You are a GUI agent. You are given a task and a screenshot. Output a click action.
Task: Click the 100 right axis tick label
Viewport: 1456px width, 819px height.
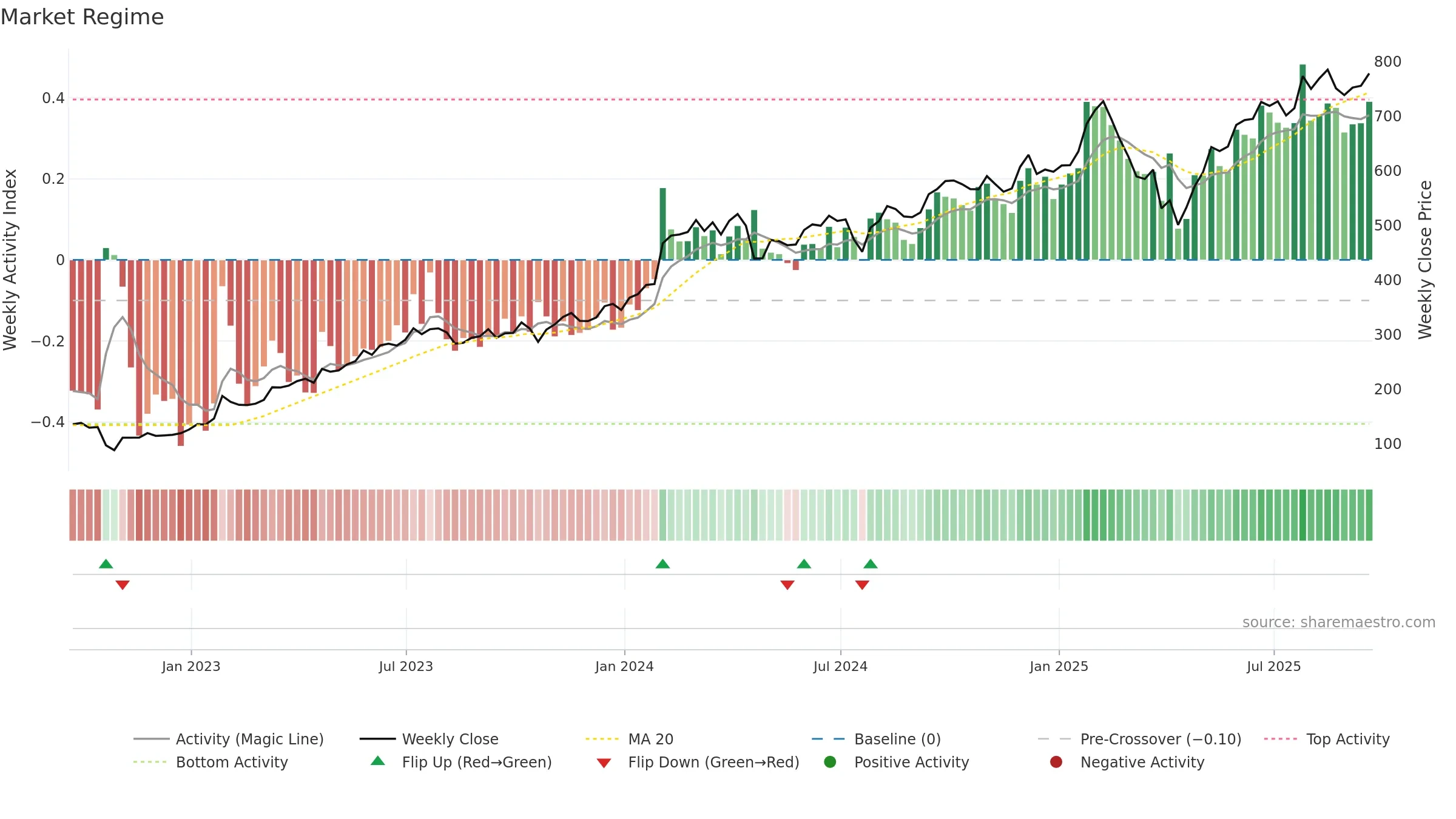pyautogui.click(x=1388, y=444)
